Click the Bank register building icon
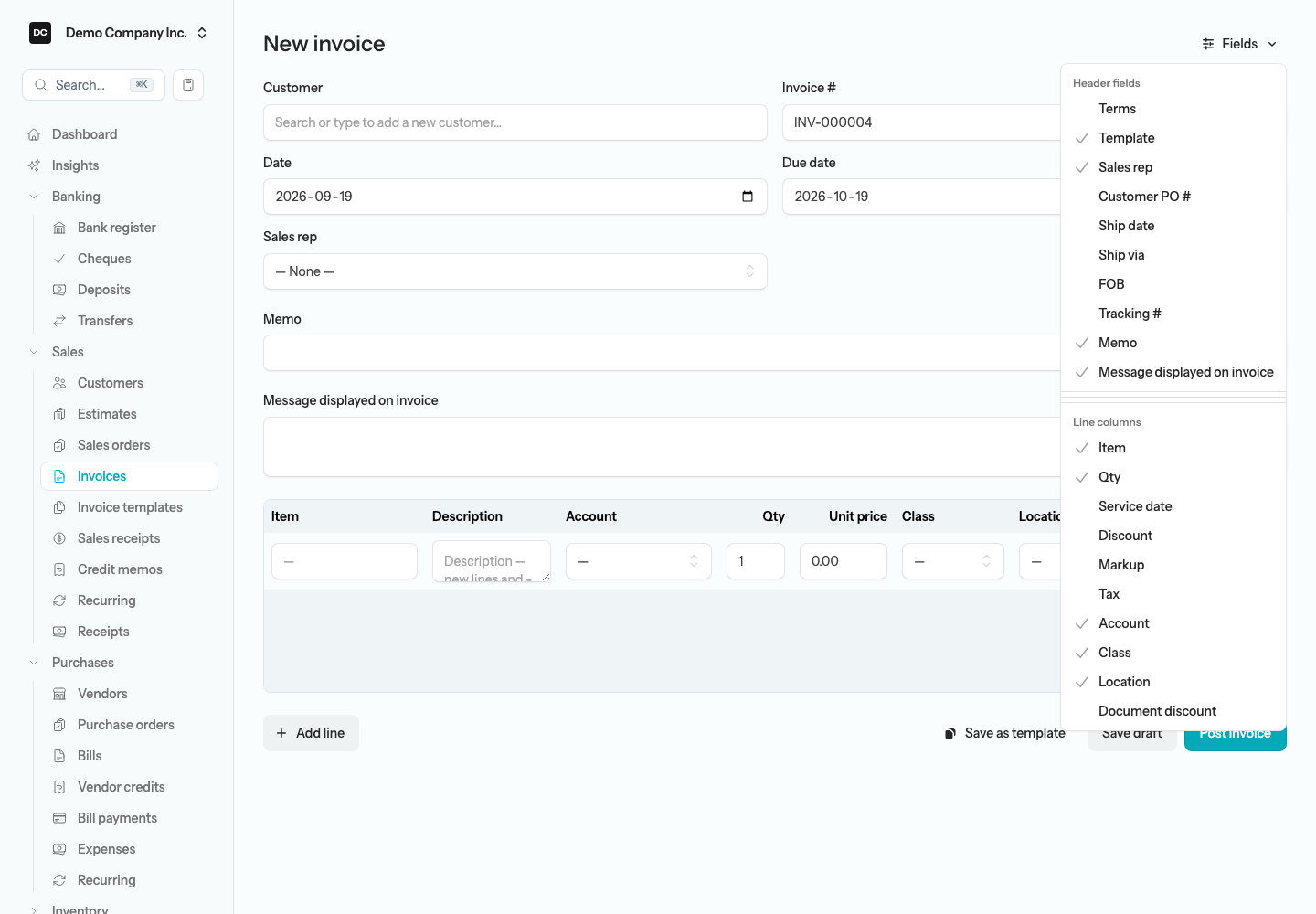 click(x=59, y=228)
